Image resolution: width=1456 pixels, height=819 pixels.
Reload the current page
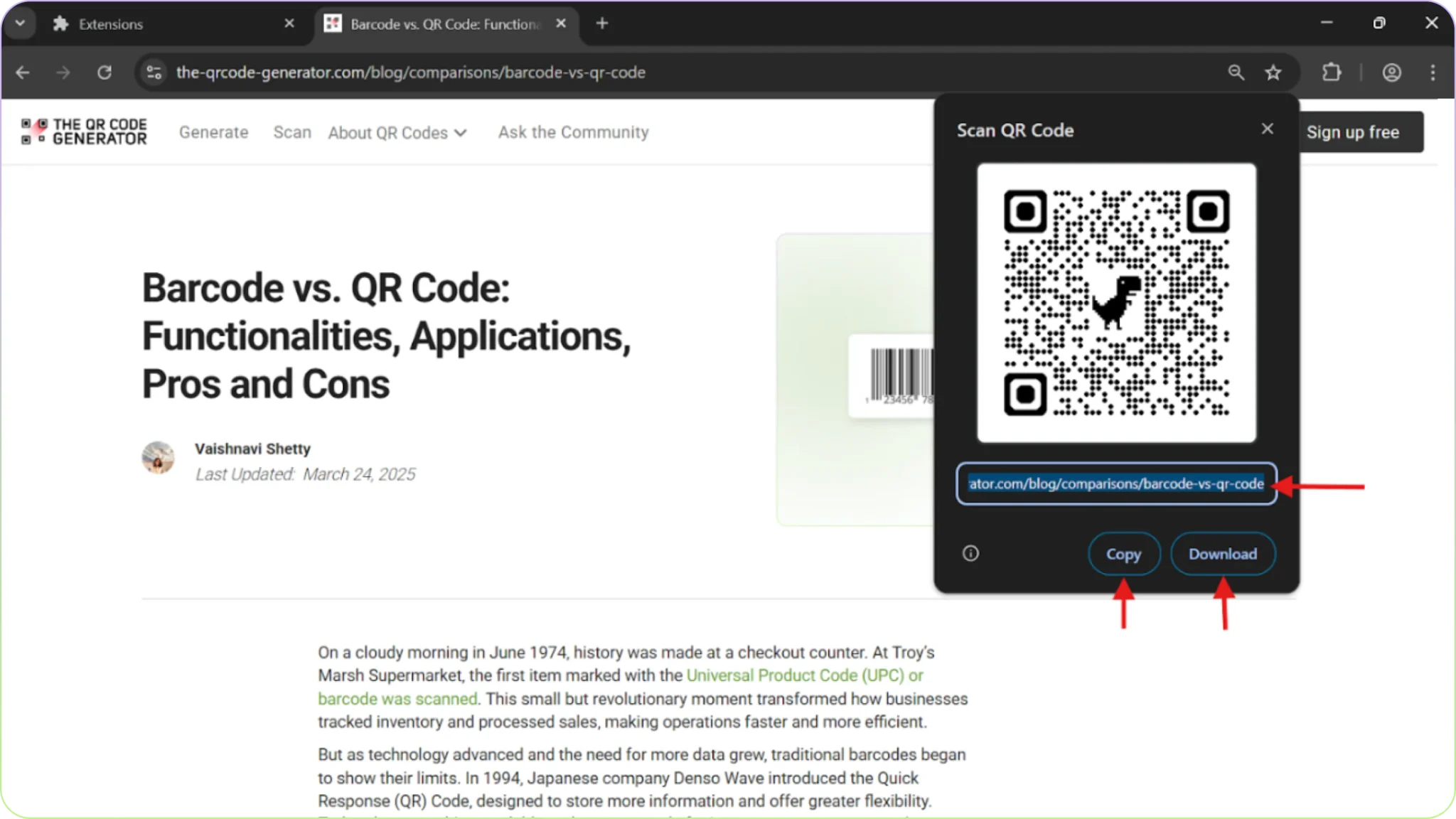coord(105,73)
